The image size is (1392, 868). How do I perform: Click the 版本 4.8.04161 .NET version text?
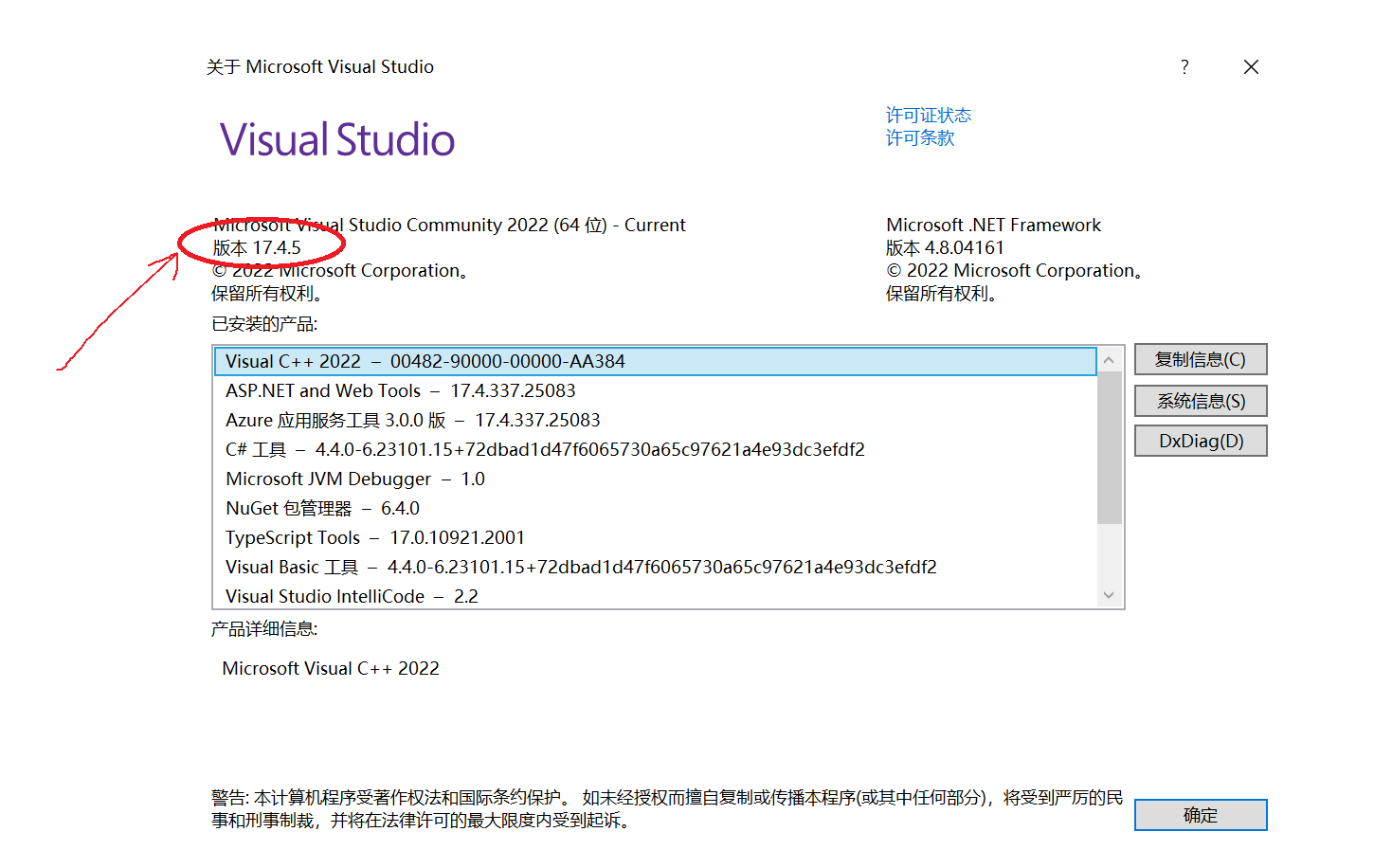[945, 247]
